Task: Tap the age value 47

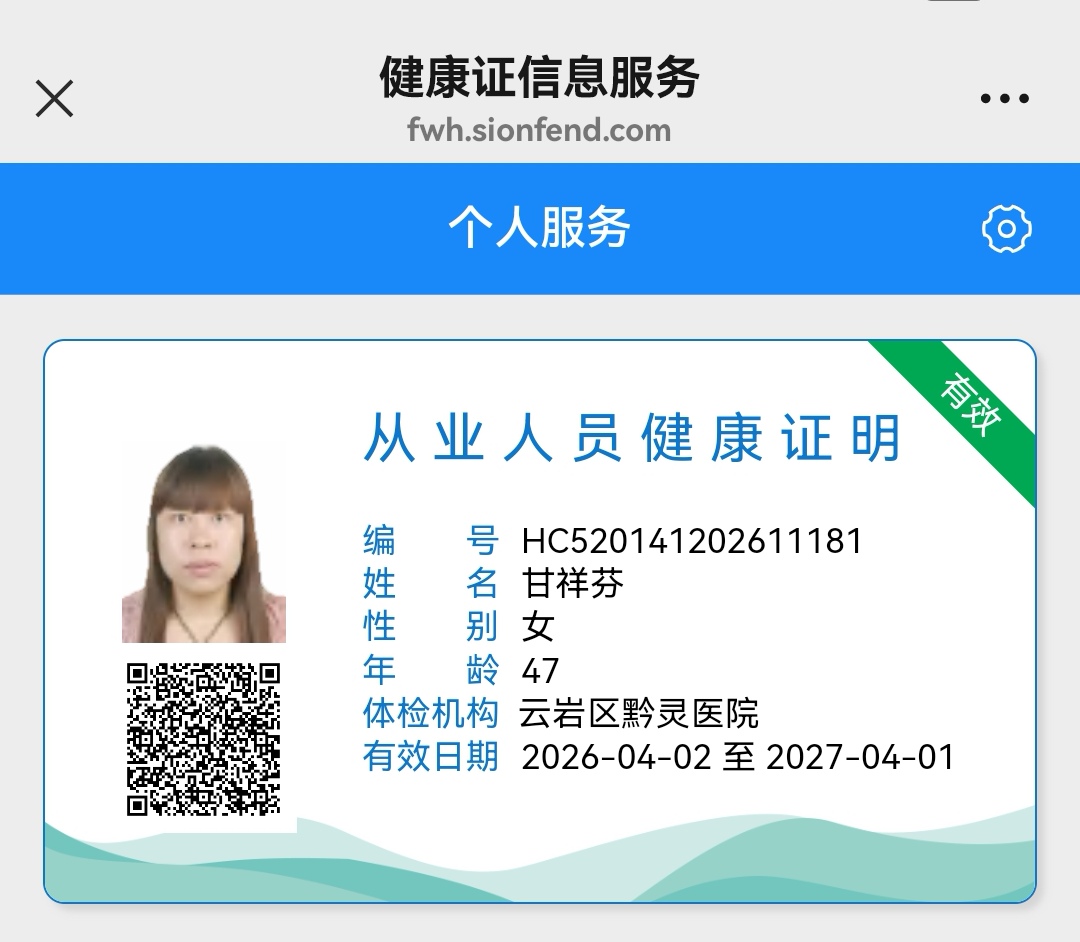Action: (541, 670)
